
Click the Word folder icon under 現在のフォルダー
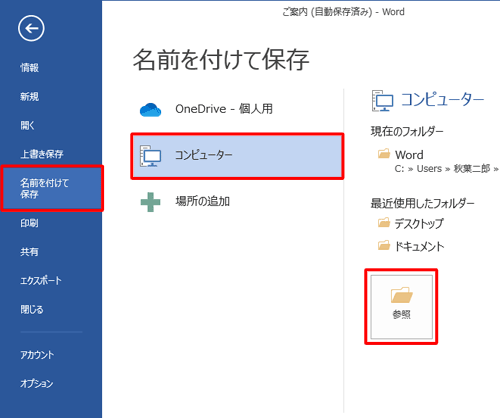tap(384, 154)
